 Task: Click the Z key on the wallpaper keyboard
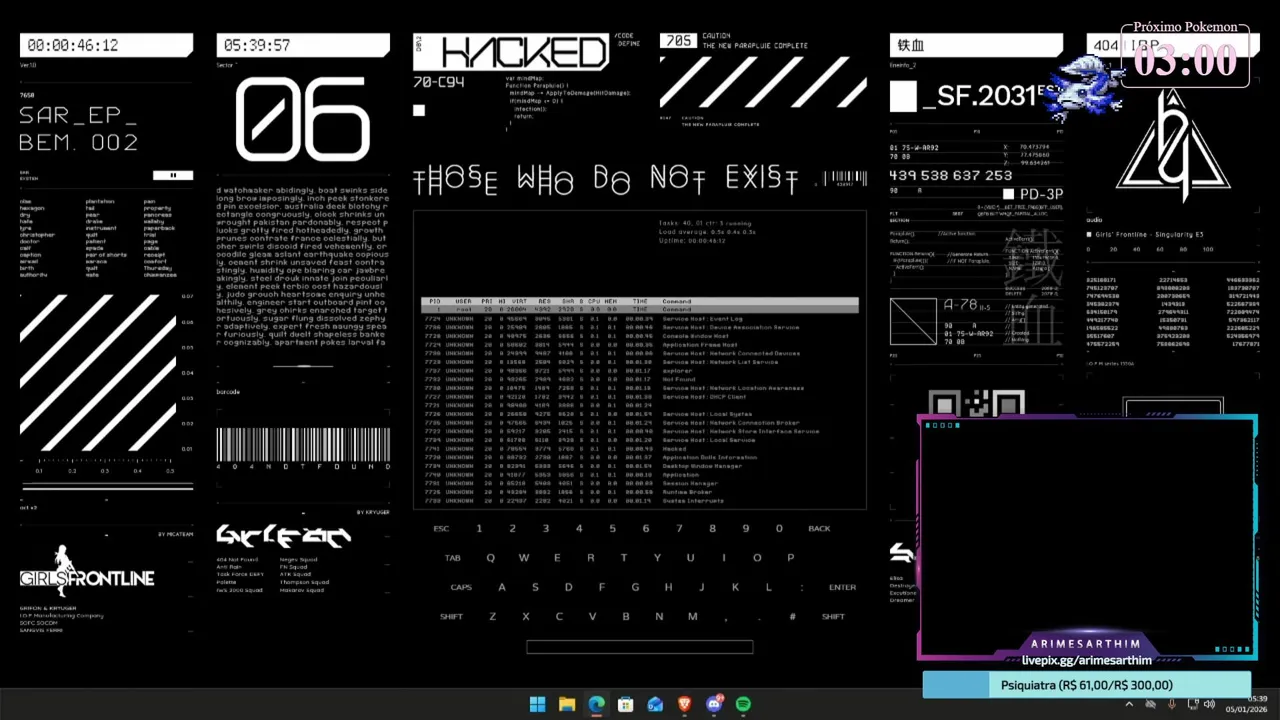[492, 616]
